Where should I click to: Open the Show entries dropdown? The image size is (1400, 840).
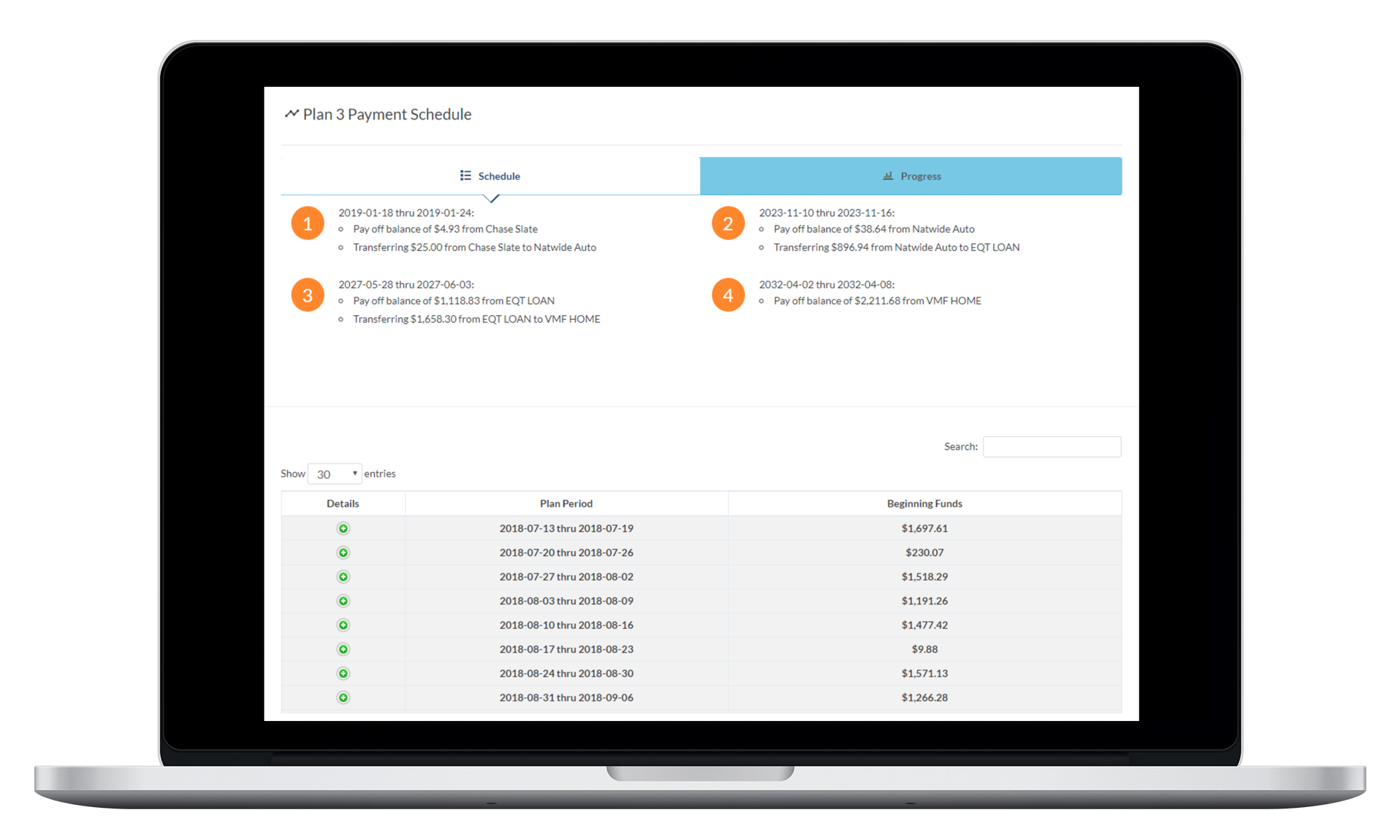335,474
